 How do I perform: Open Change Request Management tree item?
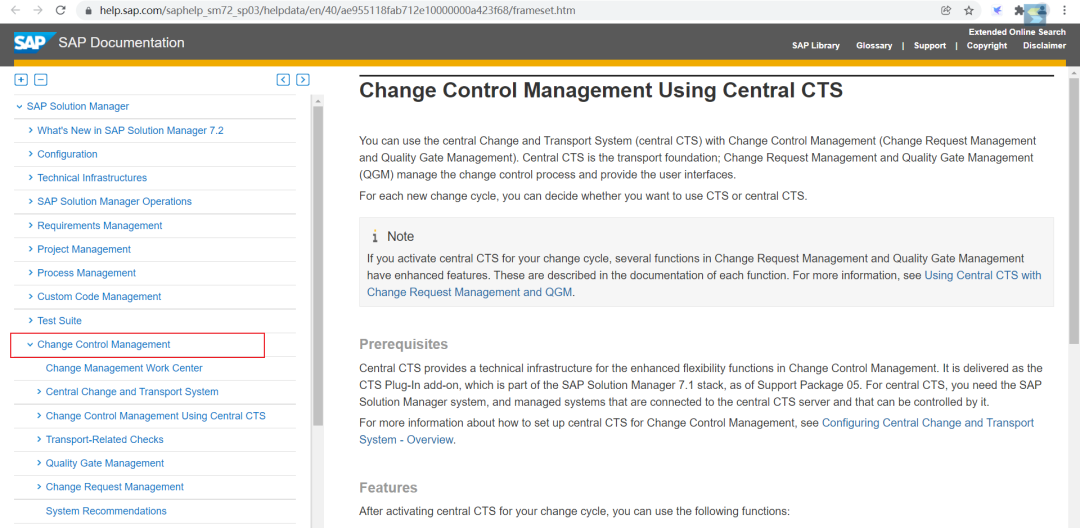tap(115, 487)
